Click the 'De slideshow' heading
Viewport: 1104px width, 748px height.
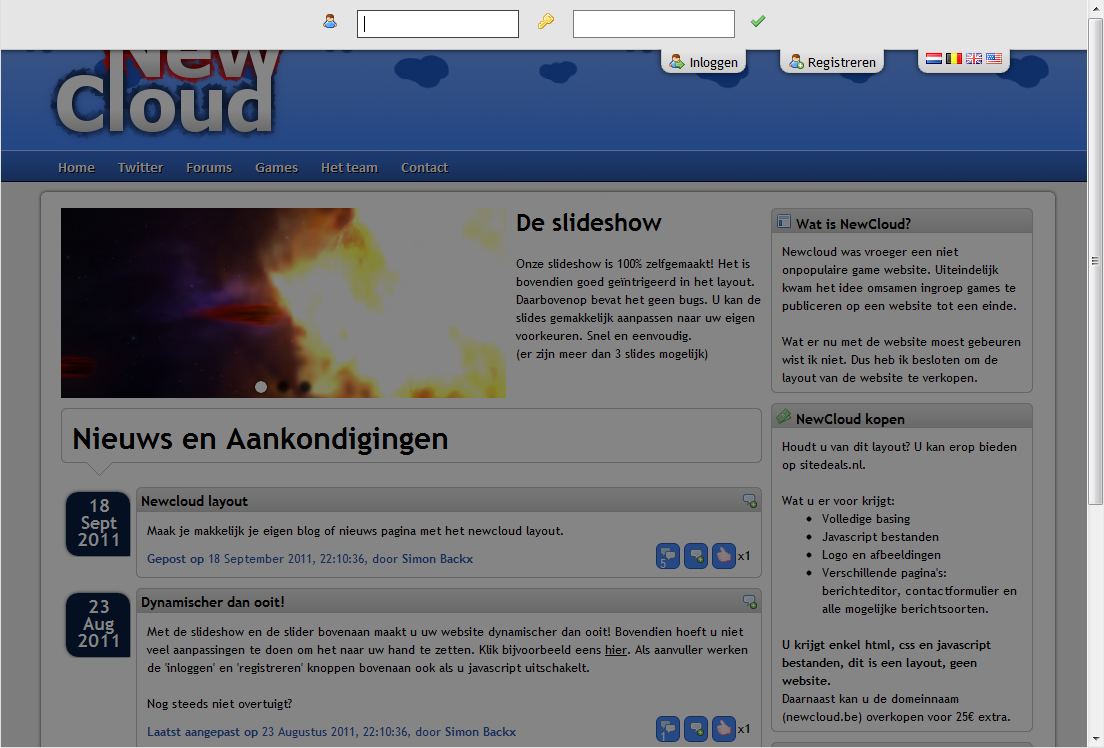coord(589,223)
